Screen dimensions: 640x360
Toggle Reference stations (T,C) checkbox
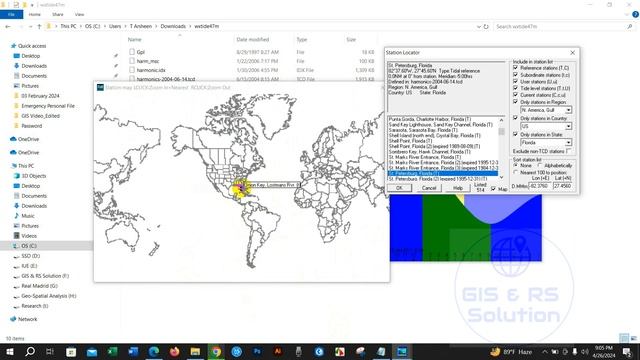click(x=516, y=67)
